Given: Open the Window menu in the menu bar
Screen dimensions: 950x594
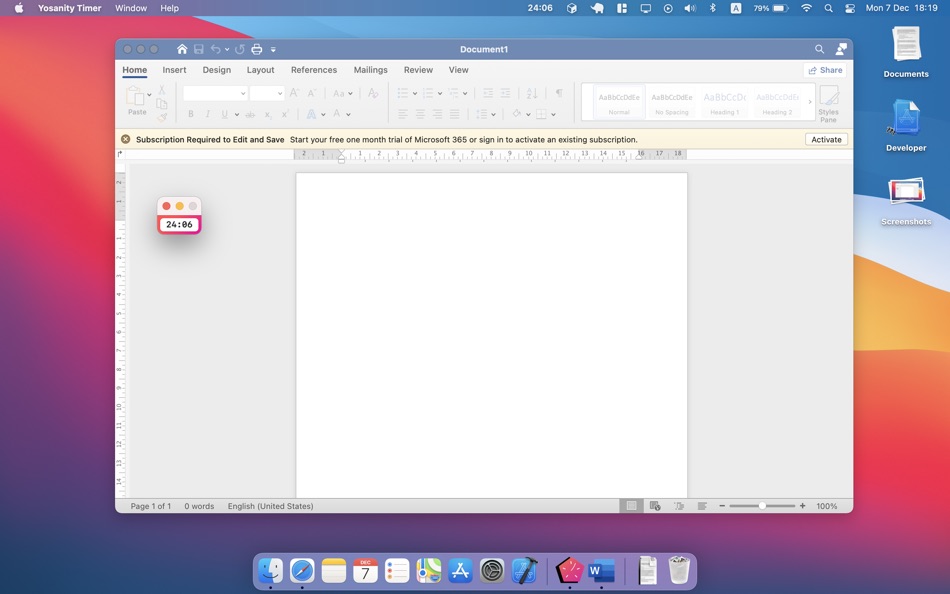Looking at the screenshot, I should [131, 8].
